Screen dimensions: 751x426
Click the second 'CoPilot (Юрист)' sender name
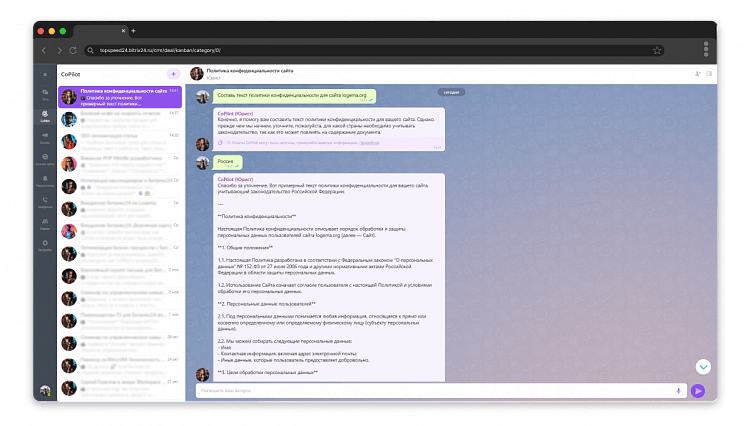235,179
